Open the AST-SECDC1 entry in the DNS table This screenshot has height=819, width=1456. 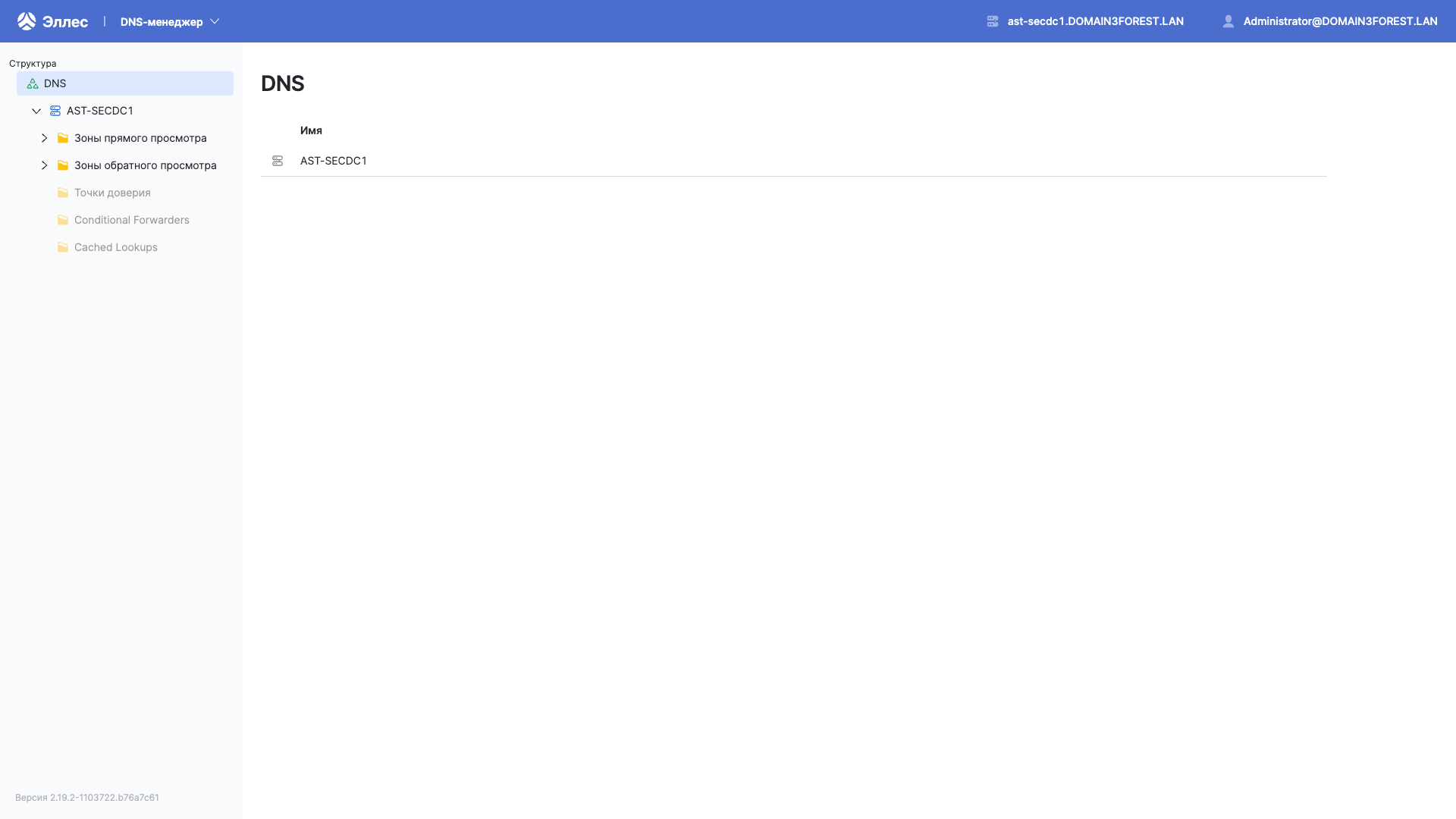[x=334, y=161]
